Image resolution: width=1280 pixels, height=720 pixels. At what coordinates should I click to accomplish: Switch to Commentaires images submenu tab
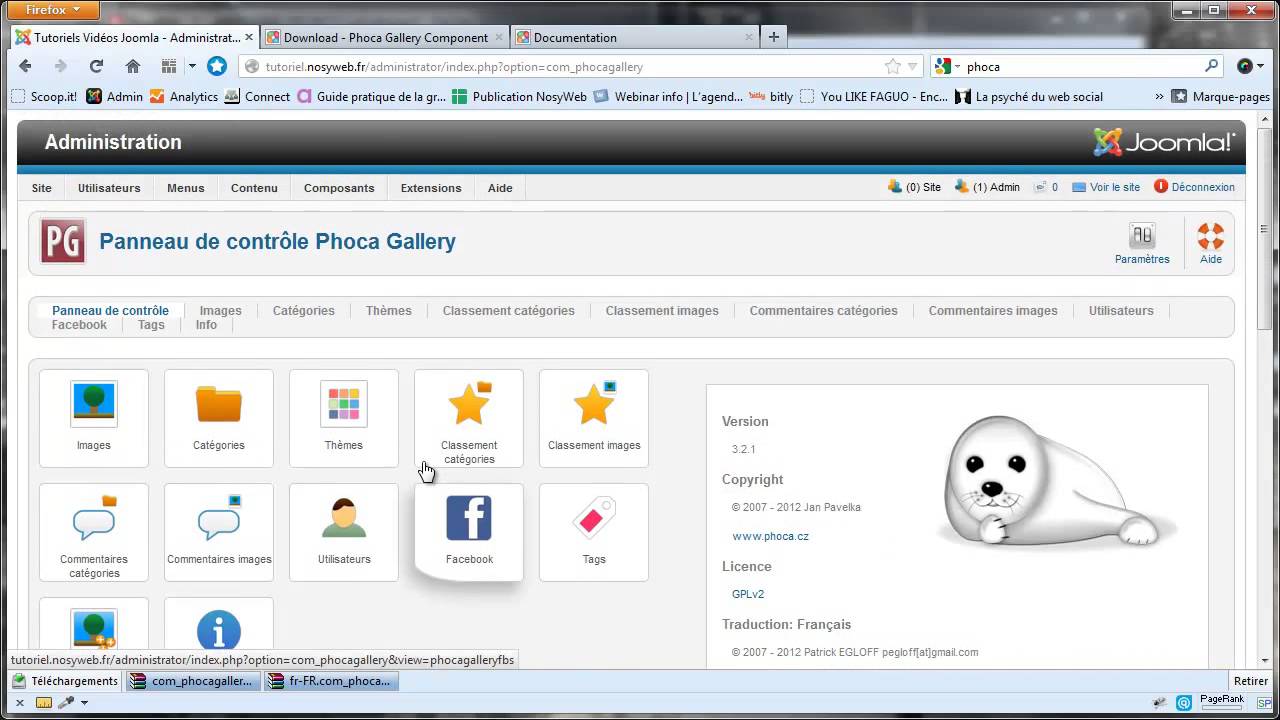click(993, 311)
